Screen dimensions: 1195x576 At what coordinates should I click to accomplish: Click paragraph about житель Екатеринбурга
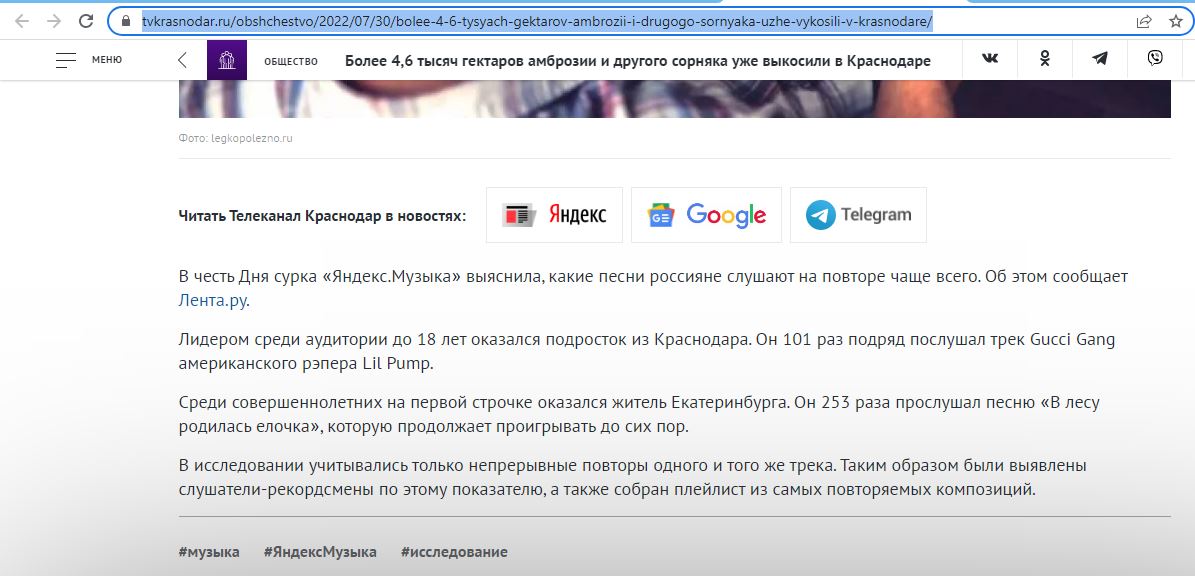coord(639,414)
